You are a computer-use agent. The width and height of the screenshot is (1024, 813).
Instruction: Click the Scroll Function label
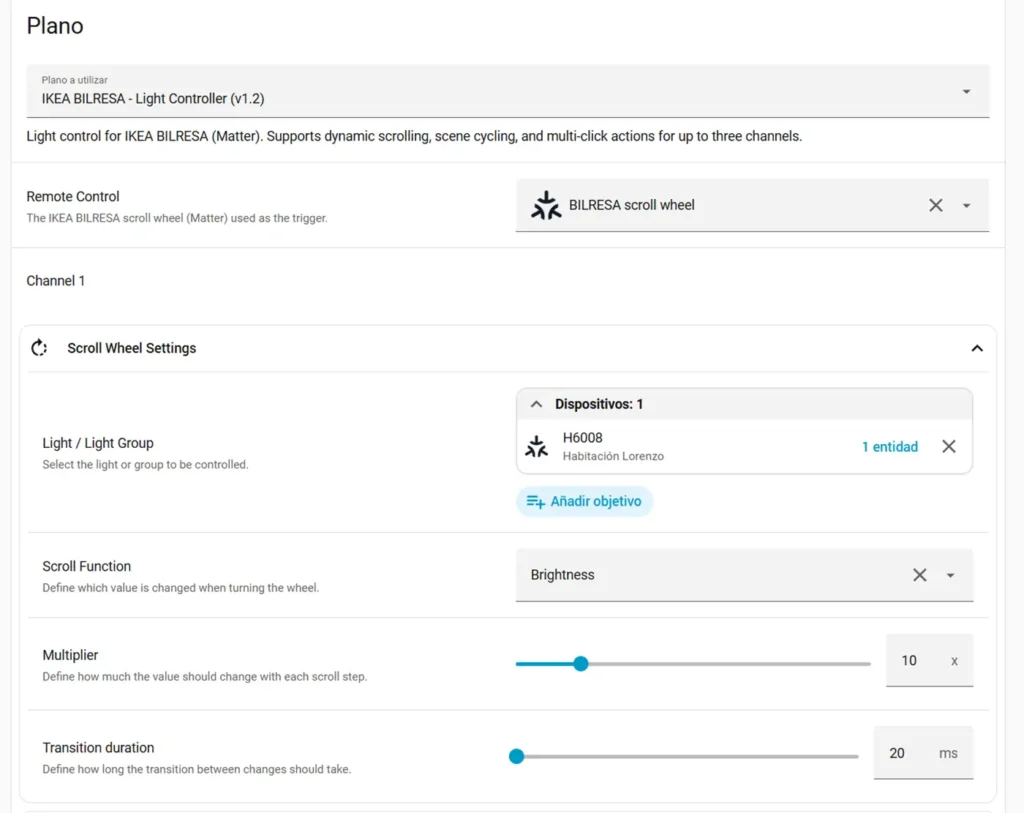coord(86,566)
